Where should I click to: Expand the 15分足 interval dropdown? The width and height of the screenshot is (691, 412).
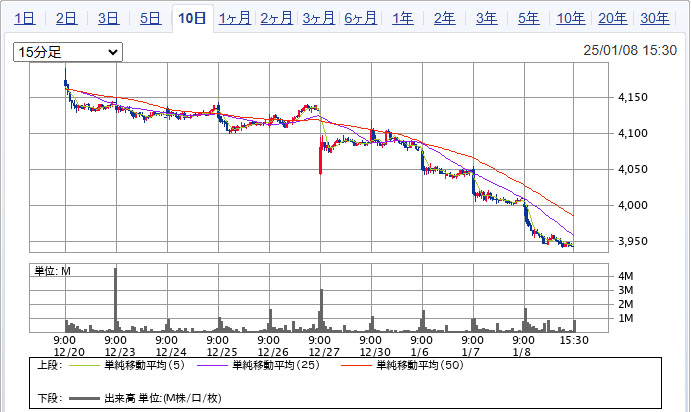[67, 51]
